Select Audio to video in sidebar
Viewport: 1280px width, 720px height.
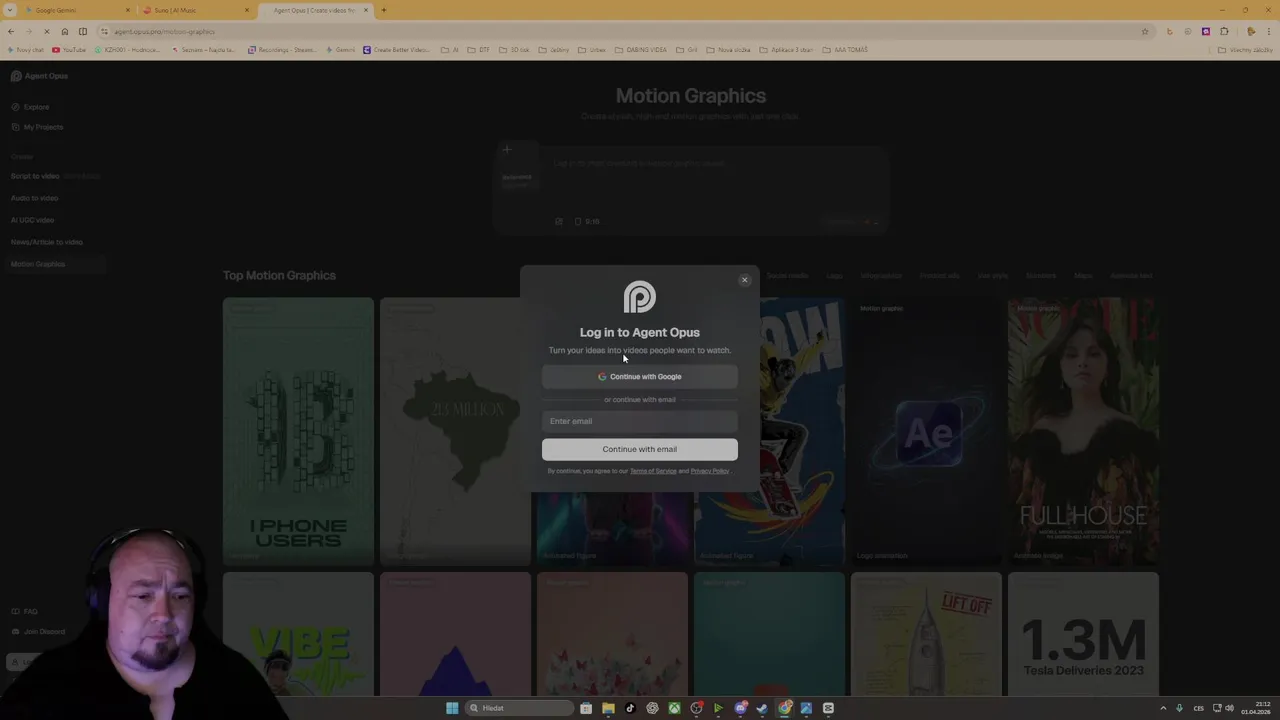coord(35,198)
